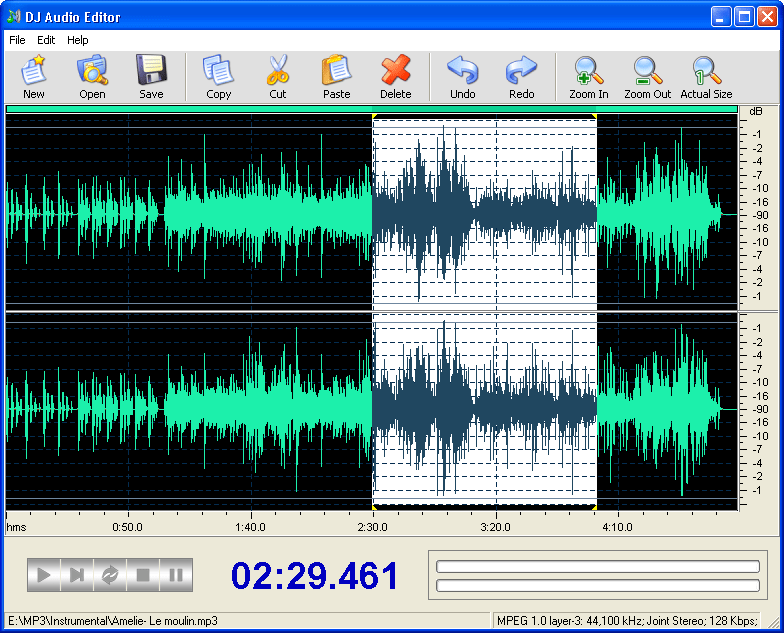Redo the reverted edit
This screenshot has width=784, height=633.
(x=522, y=77)
